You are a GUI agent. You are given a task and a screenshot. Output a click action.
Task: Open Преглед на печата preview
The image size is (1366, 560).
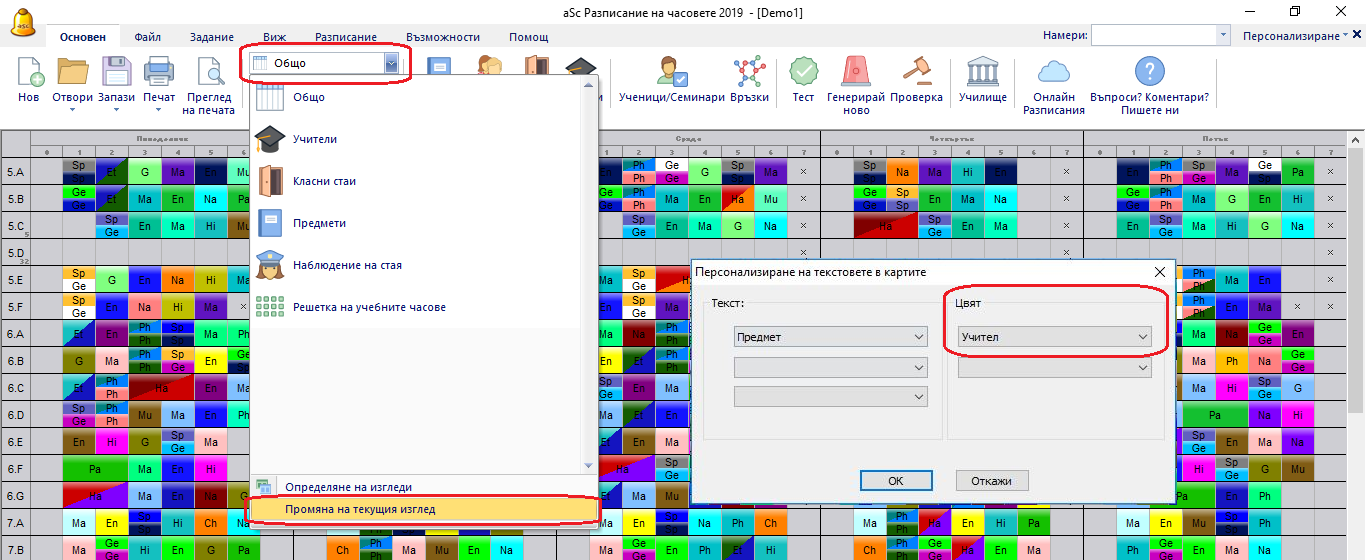(x=210, y=74)
